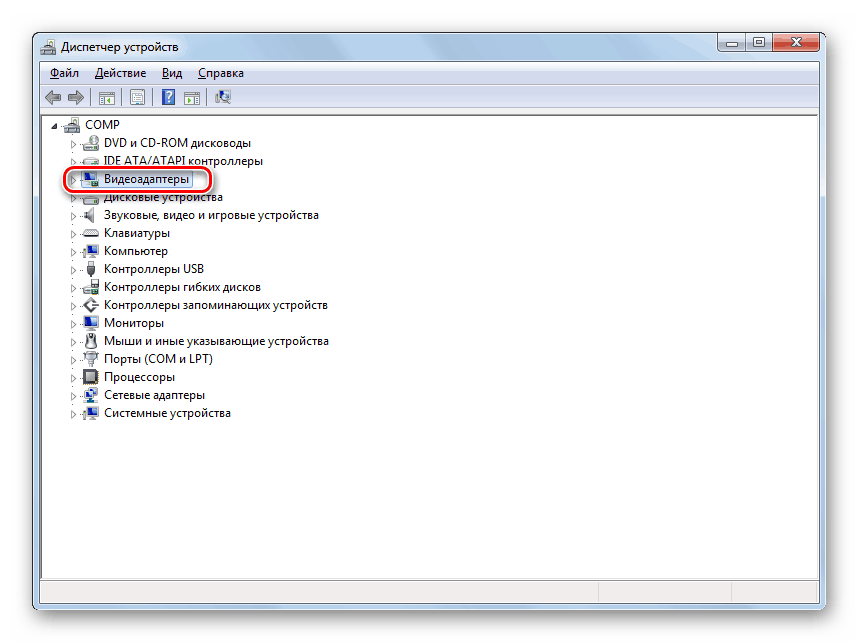Image resolution: width=859 pixels, height=643 pixels.
Task: Open the Properties toolbar icon
Action: 138,98
